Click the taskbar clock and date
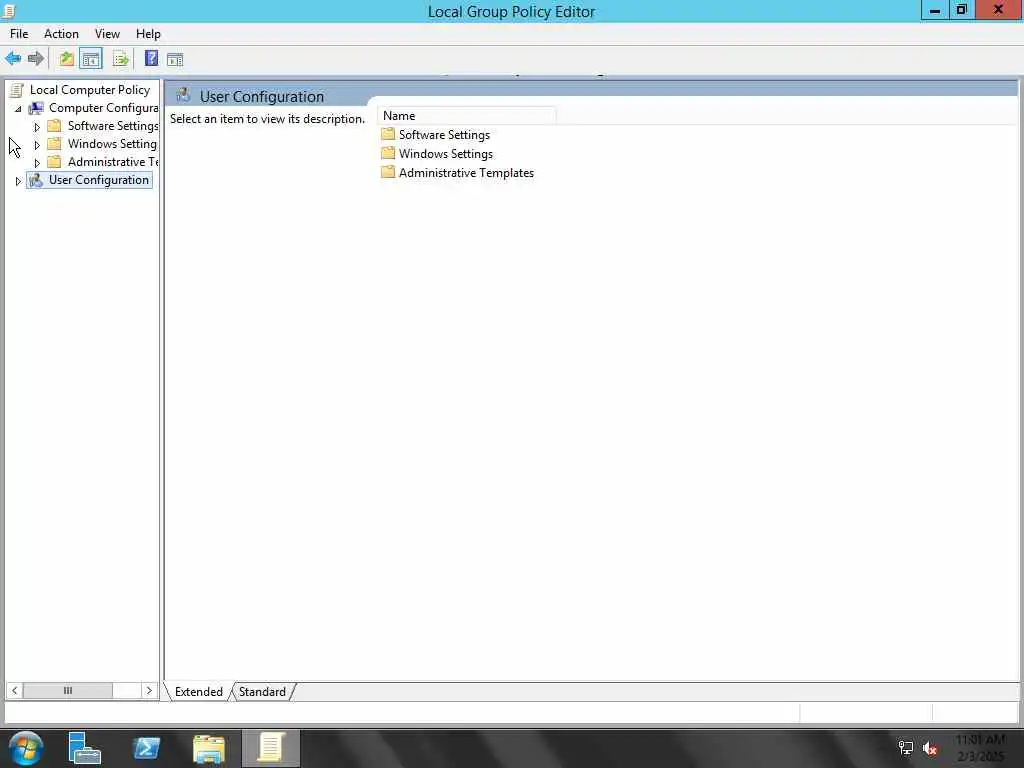The image size is (1024, 768). pos(980,748)
